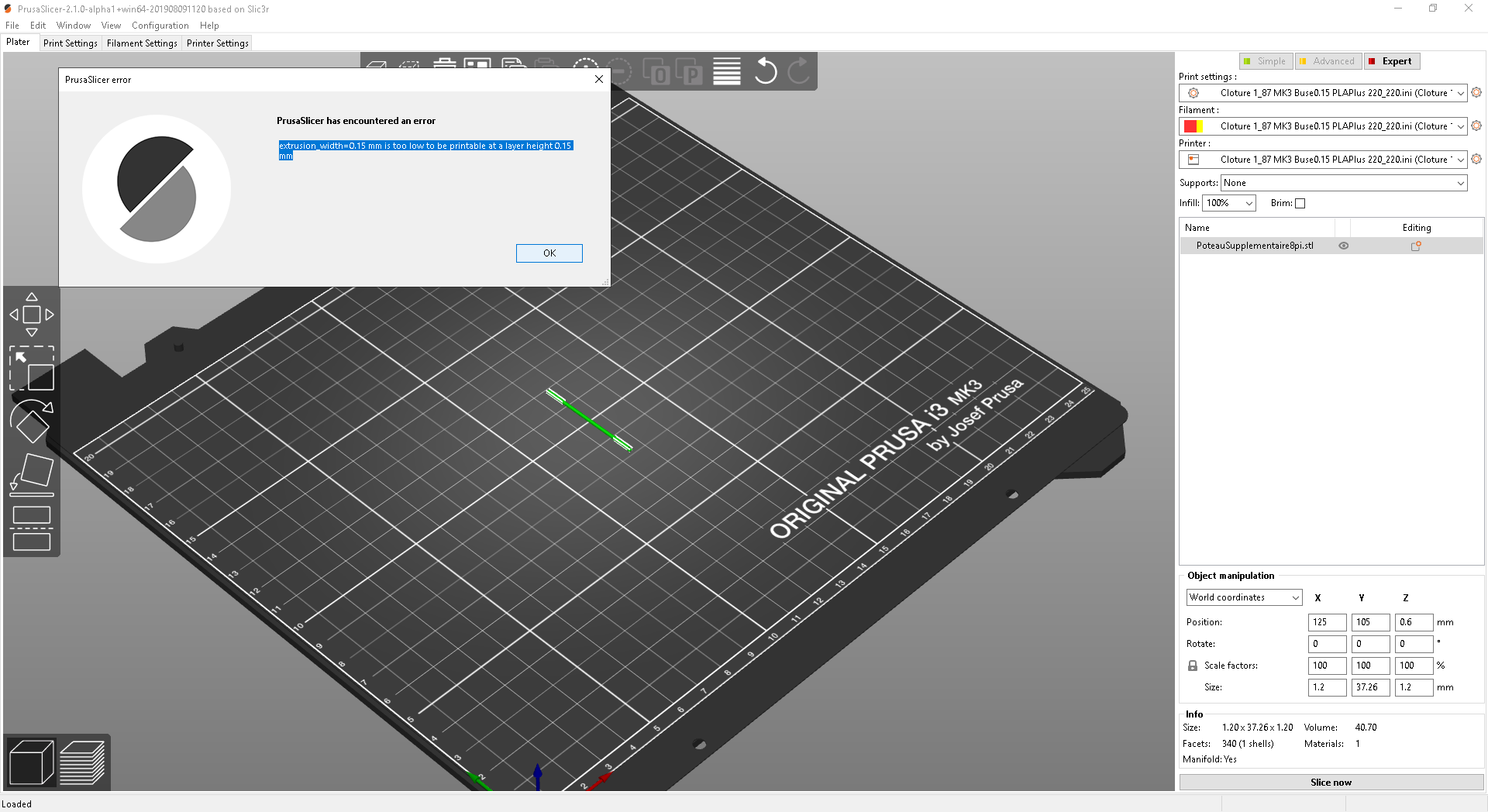Screen dimensions: 1488x812
Task: Click the green object on the print bed
Action: tap(589, 419)
